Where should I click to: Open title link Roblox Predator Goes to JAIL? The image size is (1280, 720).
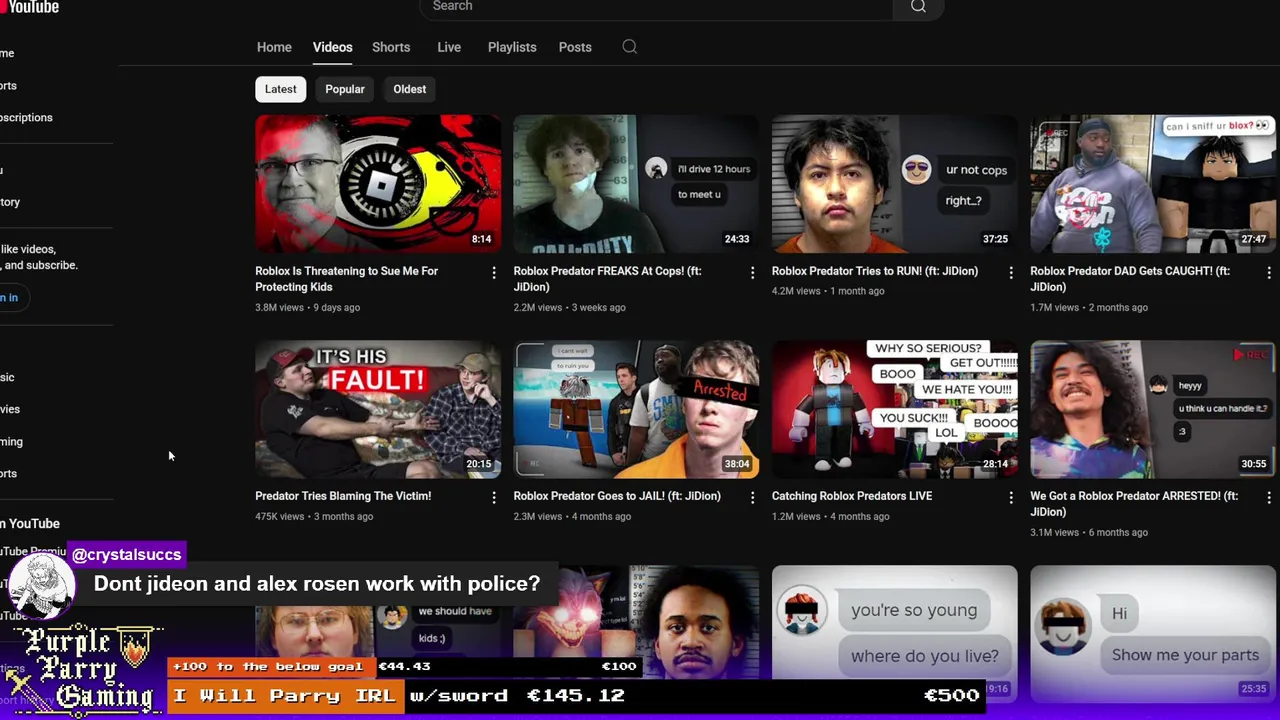click(617, 496)
